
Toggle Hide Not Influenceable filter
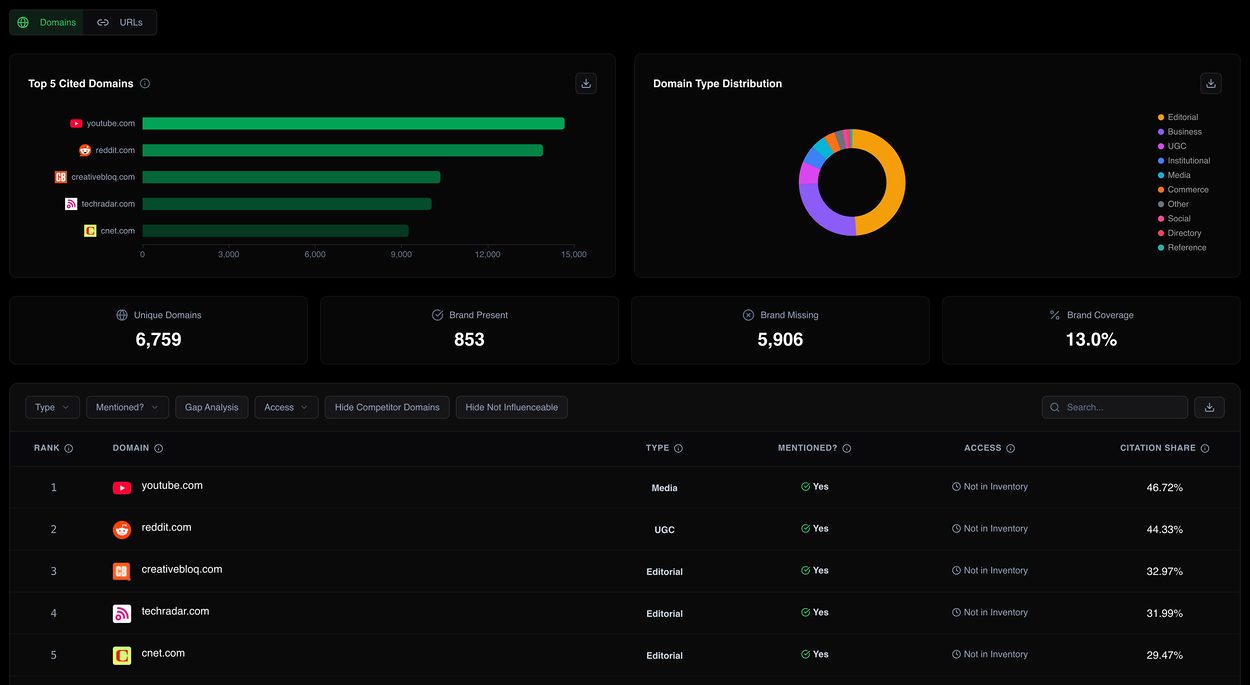512,407
